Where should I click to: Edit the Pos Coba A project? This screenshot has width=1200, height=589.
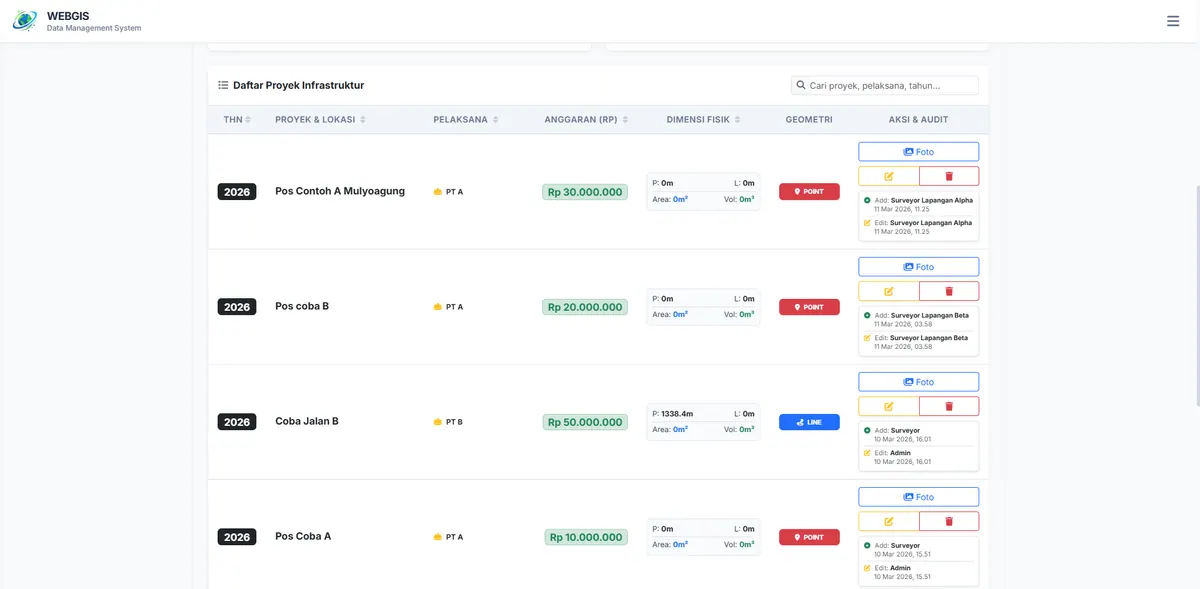[888, 521]
